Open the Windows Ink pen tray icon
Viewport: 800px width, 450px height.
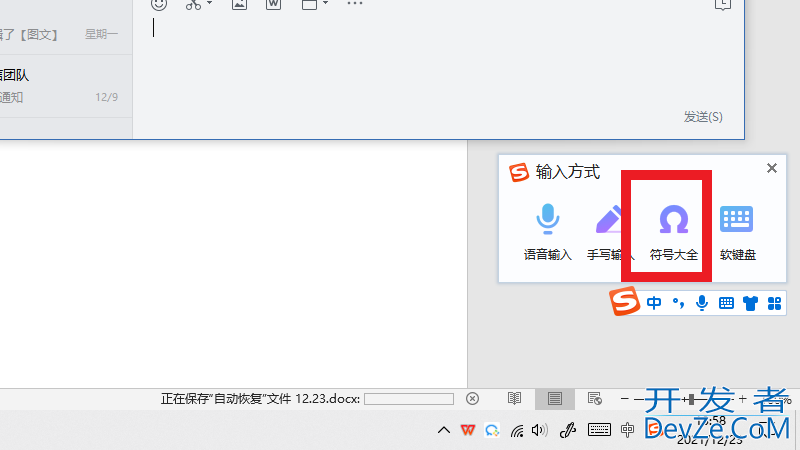pos(568,431)
